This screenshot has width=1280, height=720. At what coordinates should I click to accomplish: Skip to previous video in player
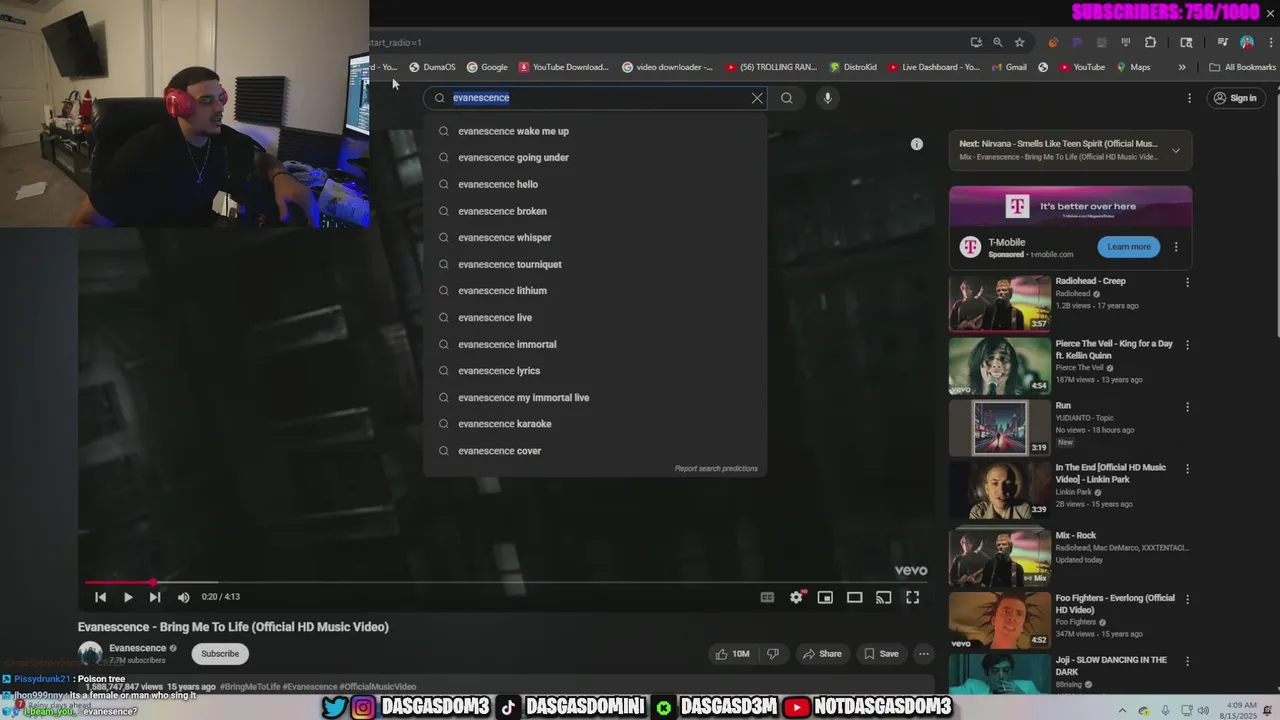100,597
